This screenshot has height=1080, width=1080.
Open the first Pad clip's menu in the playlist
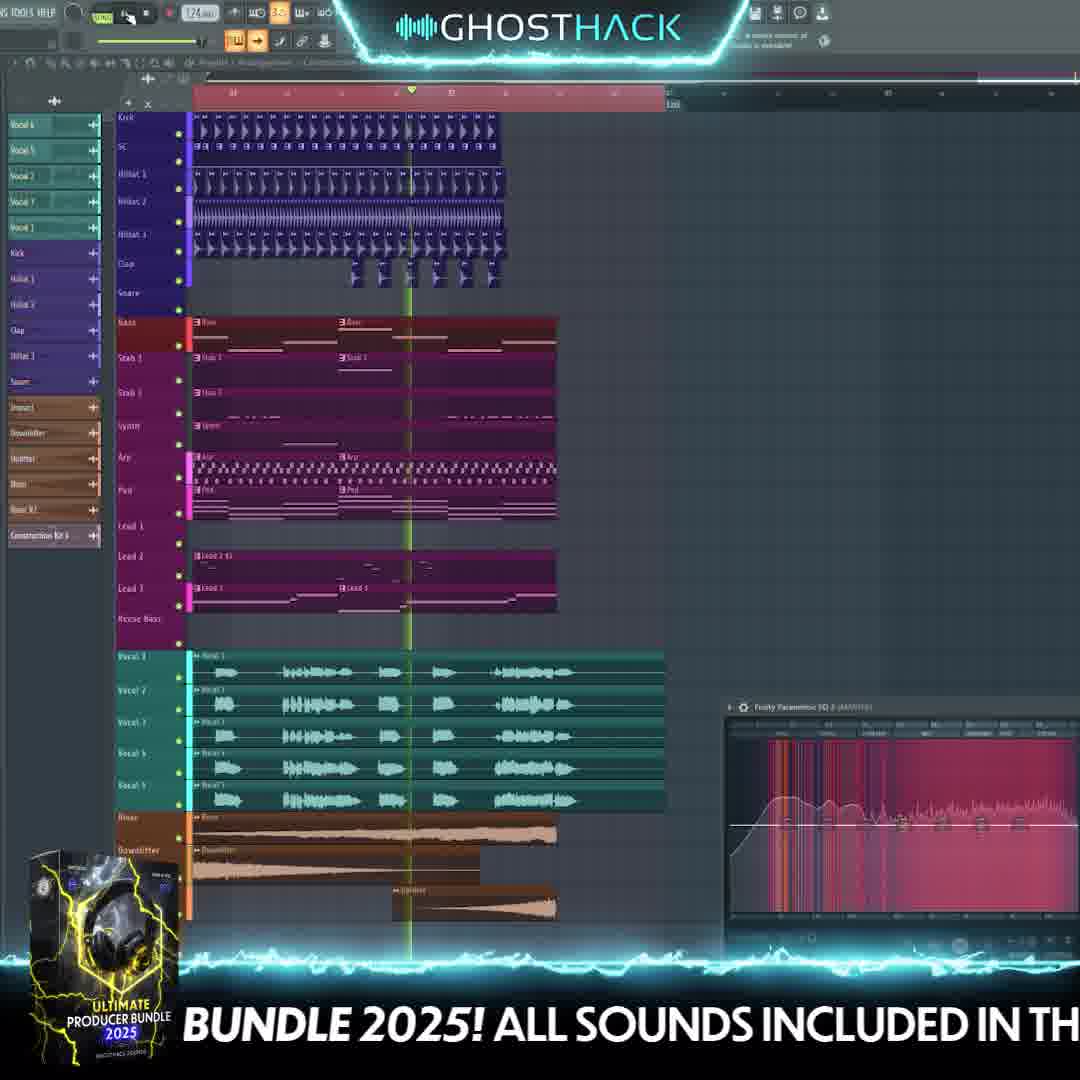pyautogui.click(x=197, y=490)
